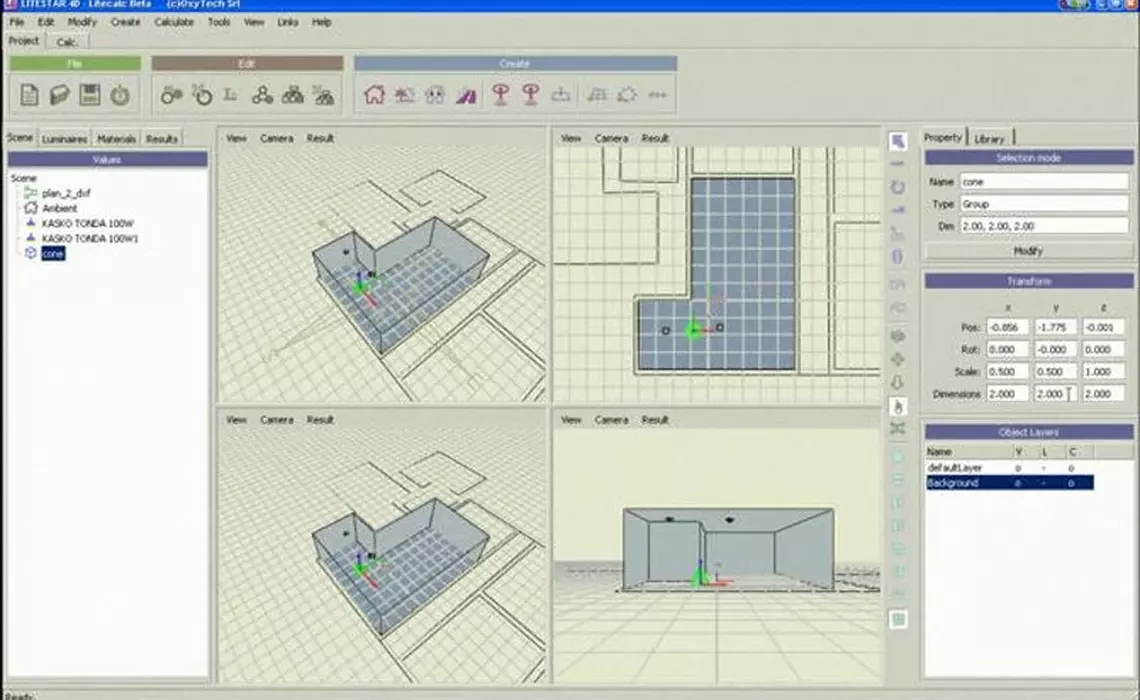Open View menu in front elevation viewport
1140x700 pixels.
[571, 420]
